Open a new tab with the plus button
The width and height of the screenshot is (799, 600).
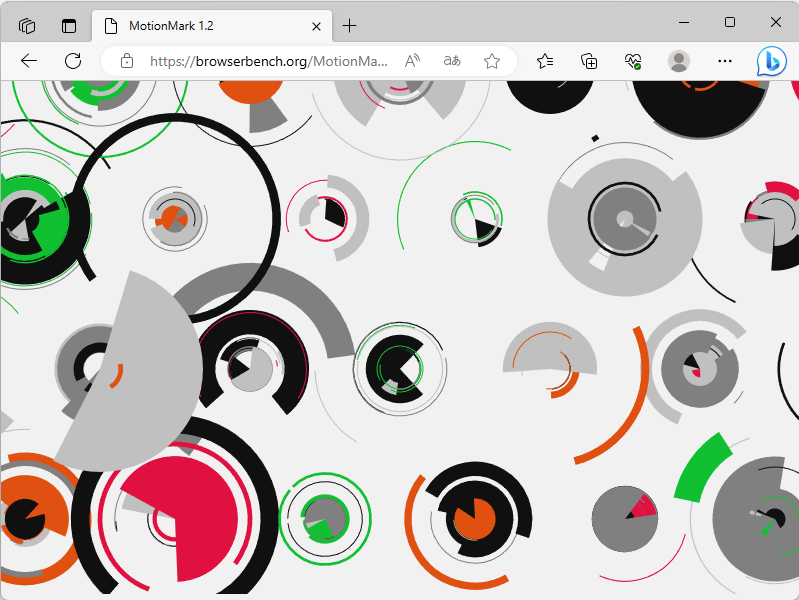point(350,25)
